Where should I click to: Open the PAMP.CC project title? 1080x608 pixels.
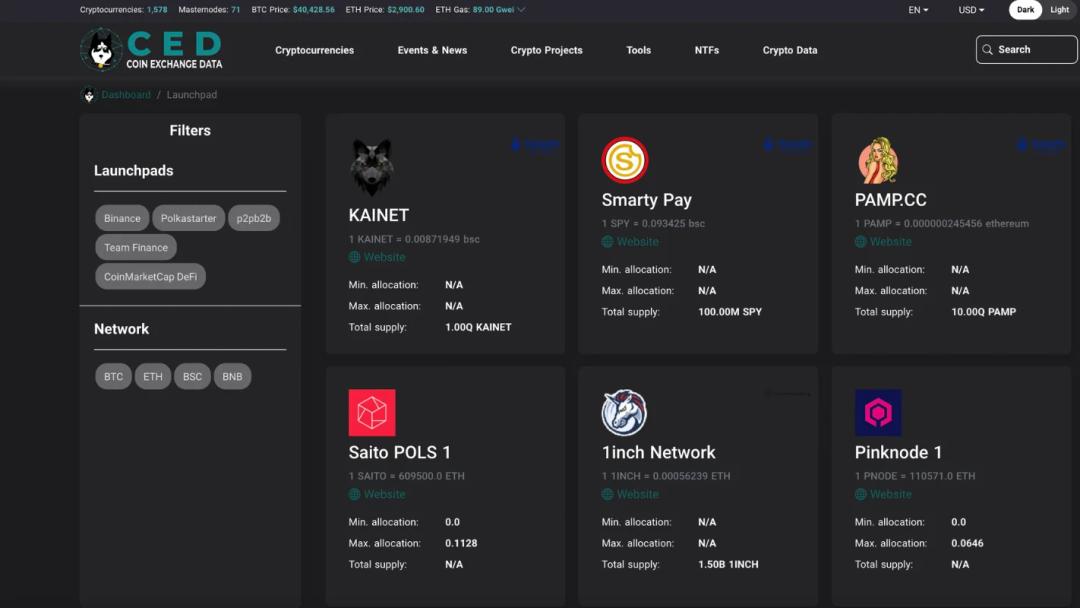pyautogui.click(x=890, y=200)
